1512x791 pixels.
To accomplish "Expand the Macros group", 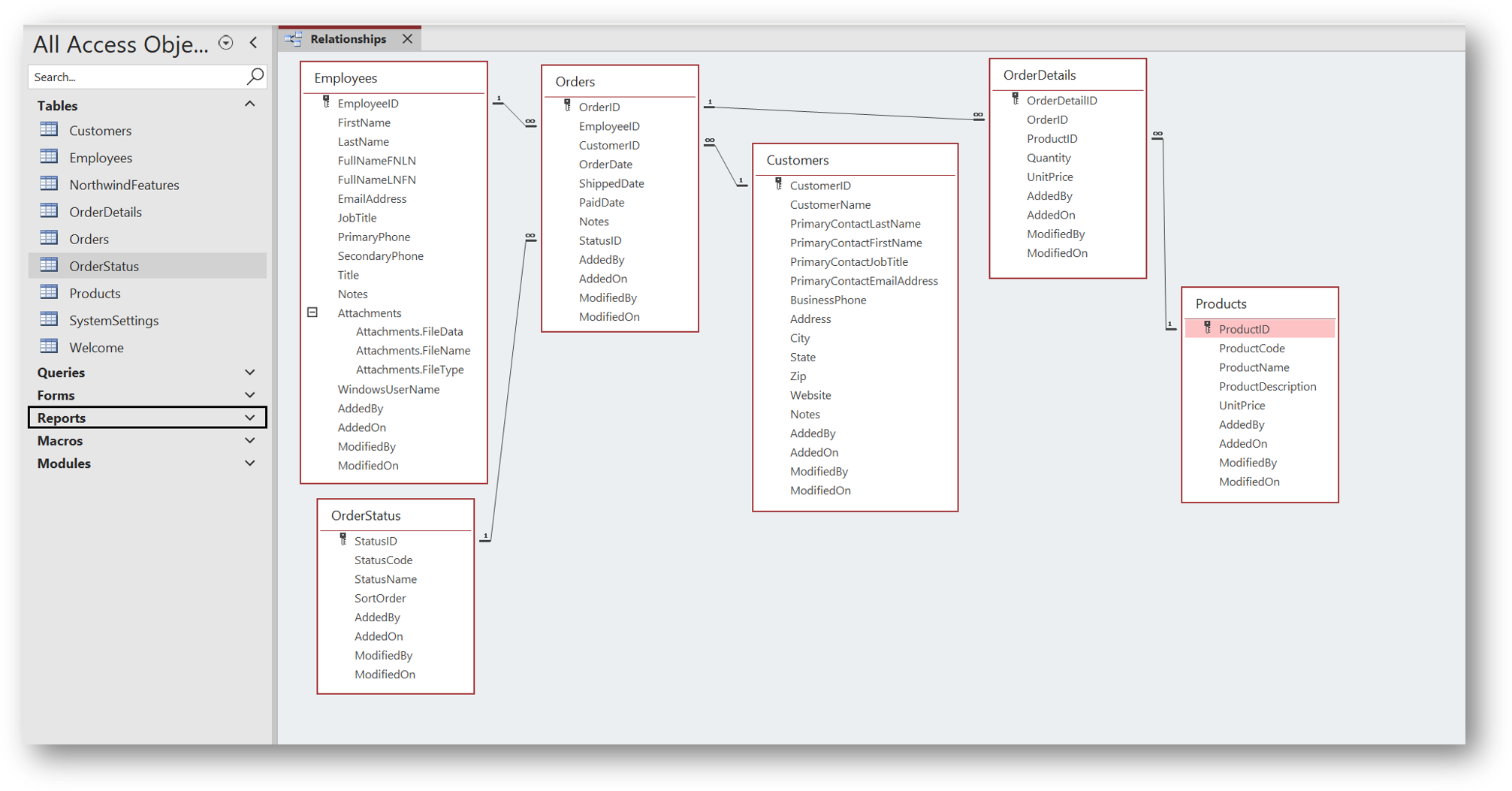I will [250, 440].
